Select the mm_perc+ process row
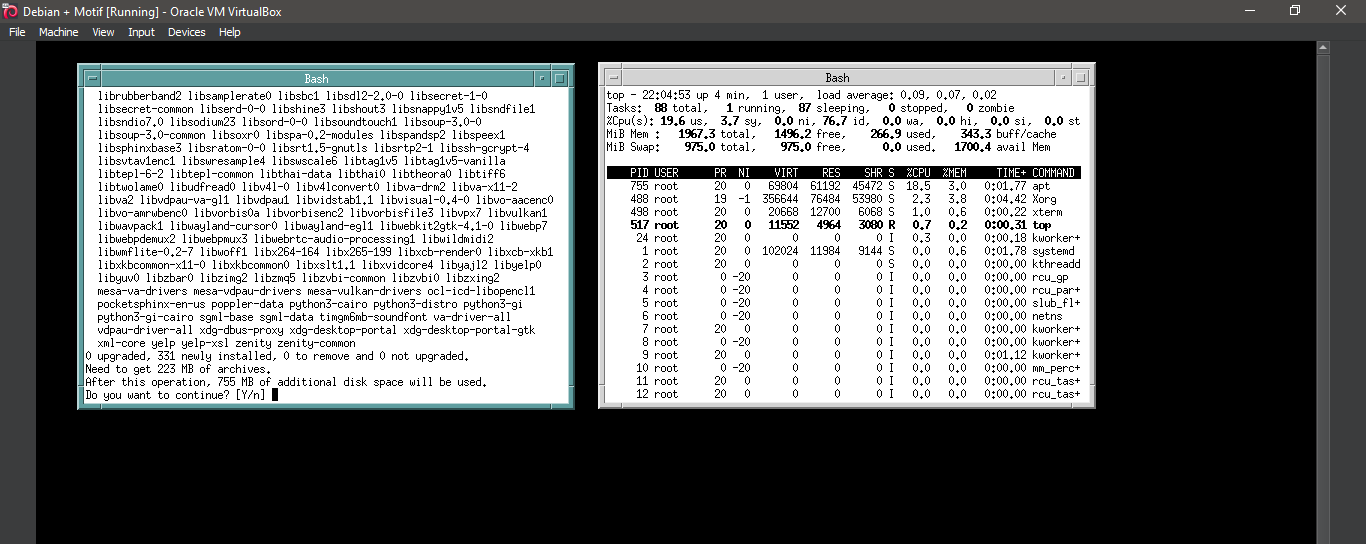Viewport: 1366px width, 544px height. pos(843,368)
